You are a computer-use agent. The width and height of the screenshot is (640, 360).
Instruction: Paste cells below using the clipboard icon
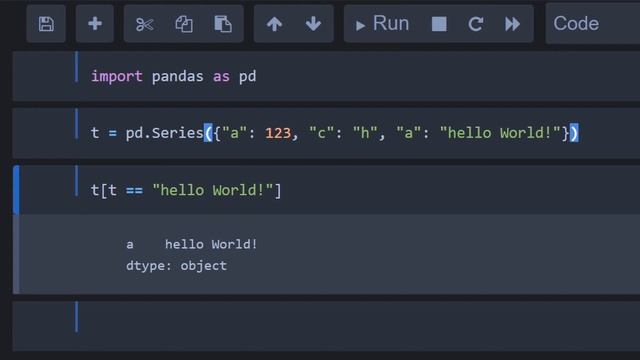coord(223,24)
